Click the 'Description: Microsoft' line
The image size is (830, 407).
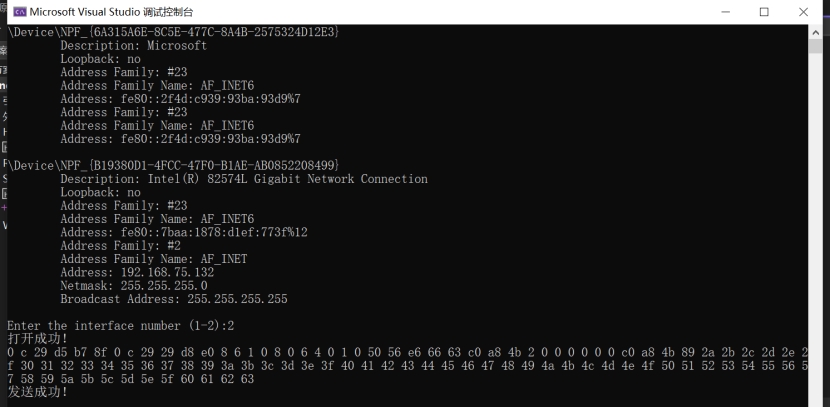pyautogui.click(x=133, y=46)
